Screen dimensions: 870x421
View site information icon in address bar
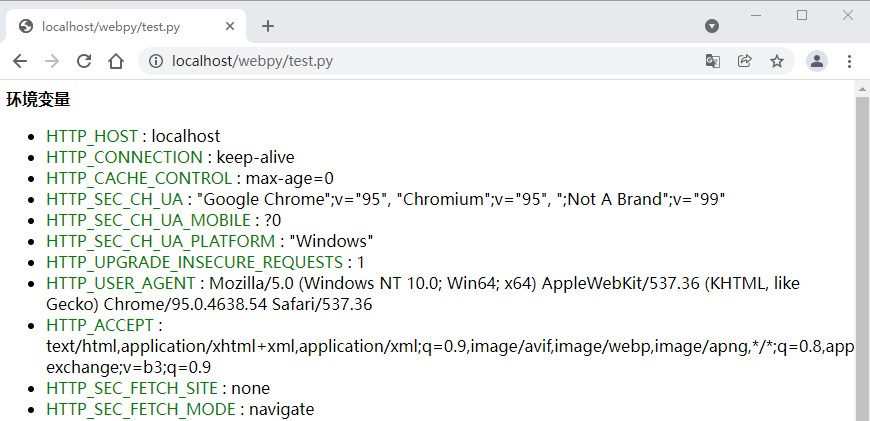[156, 61]
